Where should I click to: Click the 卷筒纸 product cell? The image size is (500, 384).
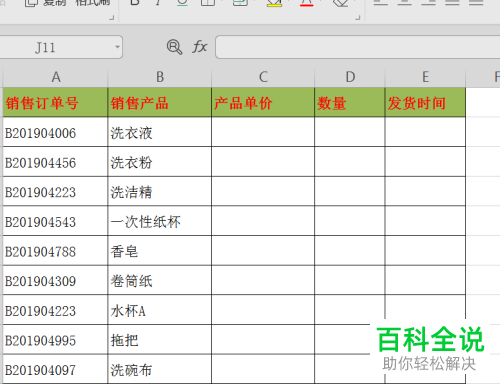(160, 280)
